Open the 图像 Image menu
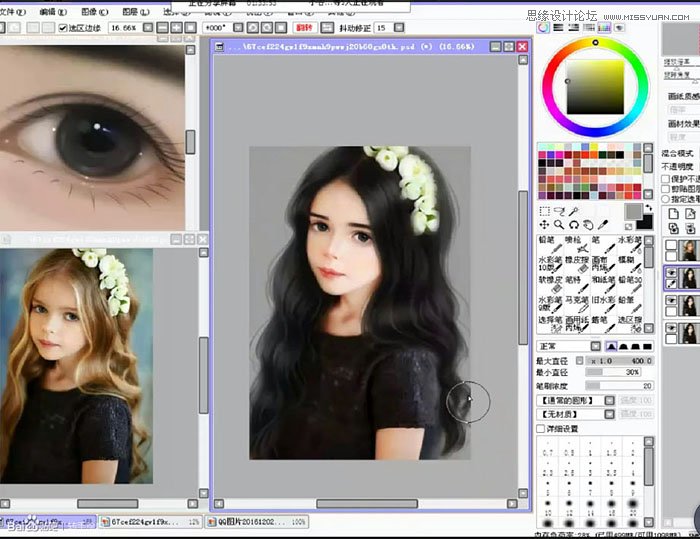The height and width of the screenshot is (539, 700). [95, 12]
